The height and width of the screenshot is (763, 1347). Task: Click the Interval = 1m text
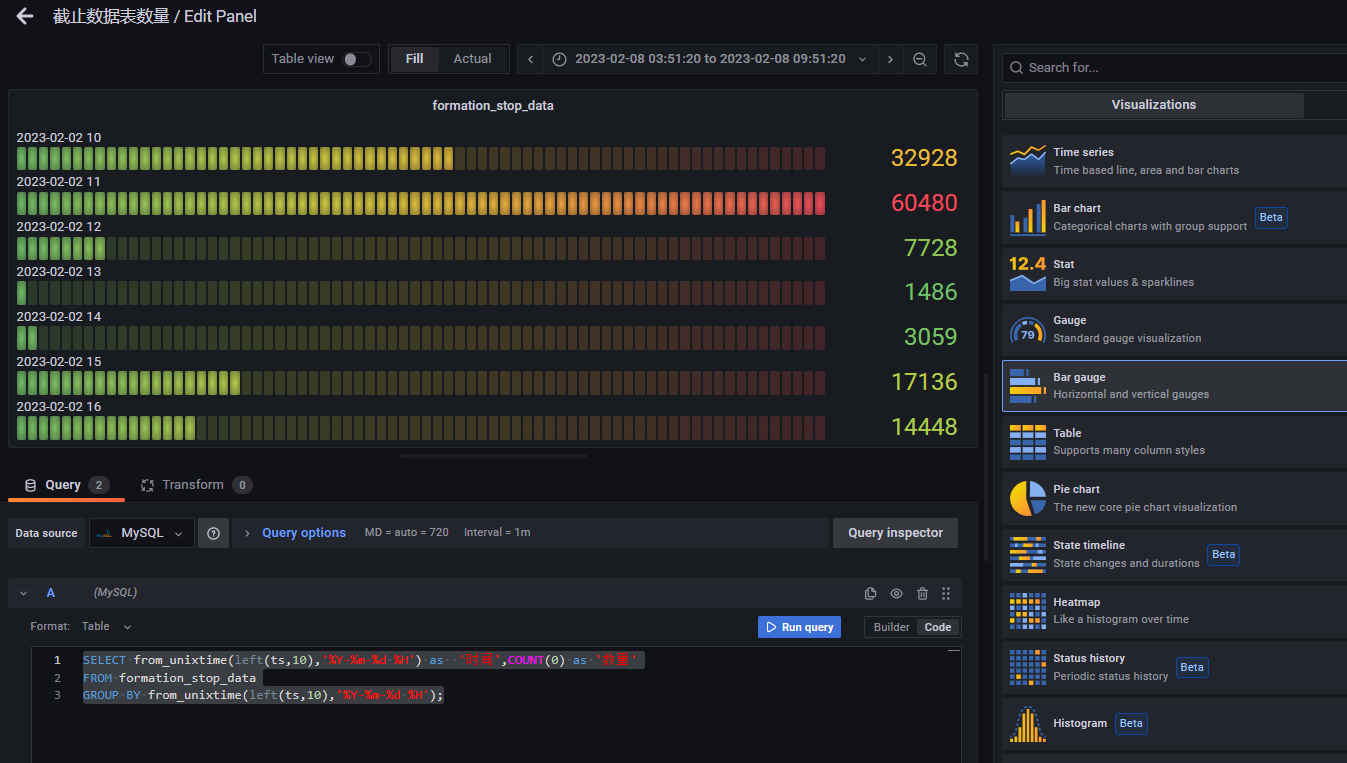(x=497, y=533)
